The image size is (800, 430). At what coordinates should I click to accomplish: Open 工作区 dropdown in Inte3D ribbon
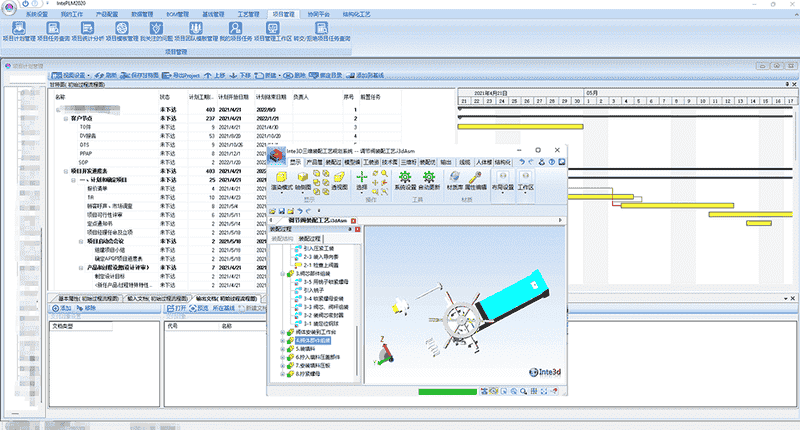526,181
